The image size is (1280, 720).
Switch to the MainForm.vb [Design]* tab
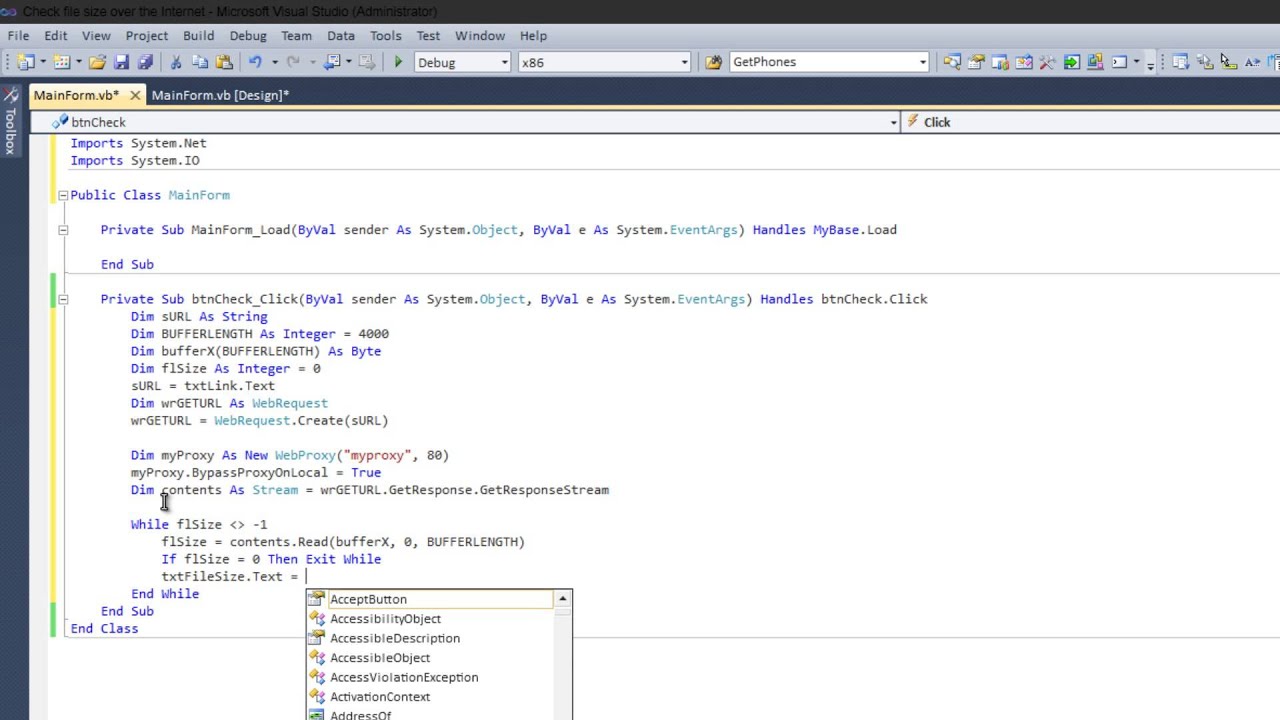220,95
